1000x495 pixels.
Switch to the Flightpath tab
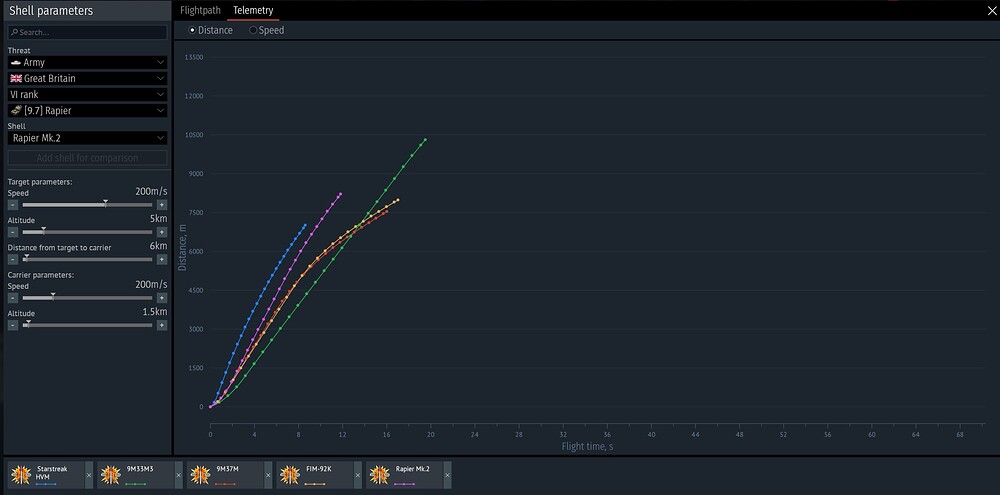point(200,10)
